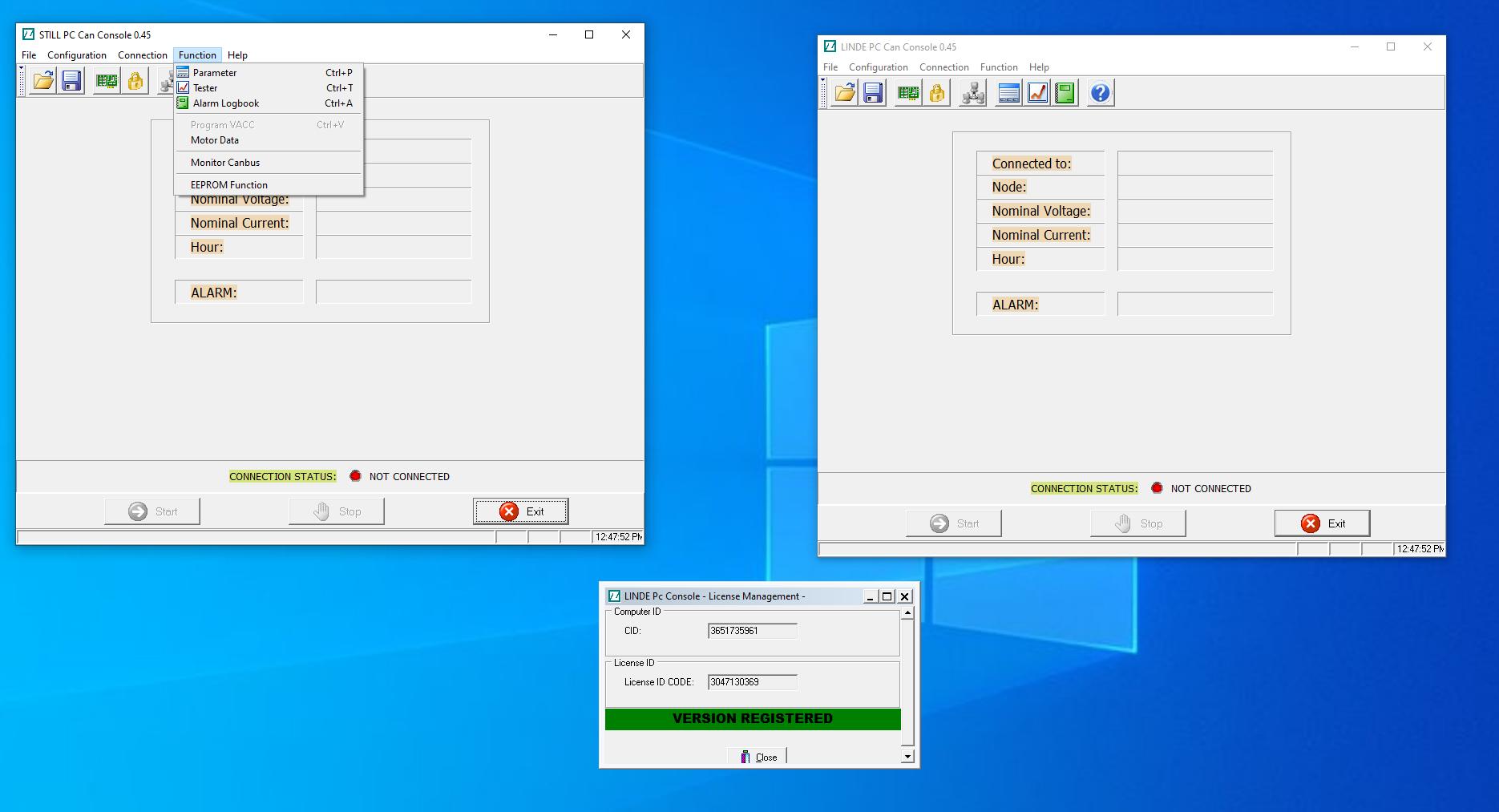Image resolution: width=1499 pixels, height=812 pixels.
Task: Click Start button in STILL console
Action: click(x=152, y=511)
